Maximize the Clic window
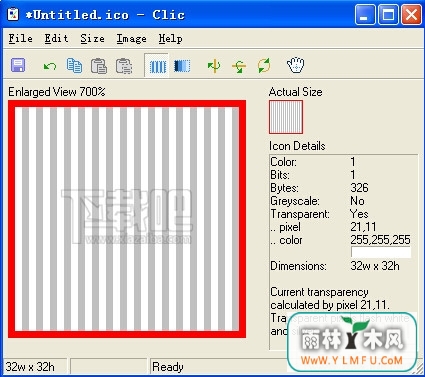The height and width of the screenshot is (377, 425). point(388,15)
